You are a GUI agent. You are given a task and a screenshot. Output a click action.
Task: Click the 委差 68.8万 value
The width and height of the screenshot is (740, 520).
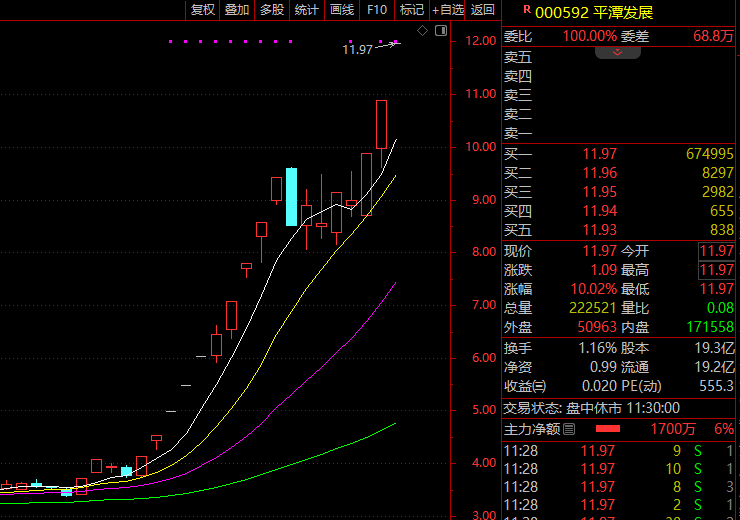(x=713, y=36)
